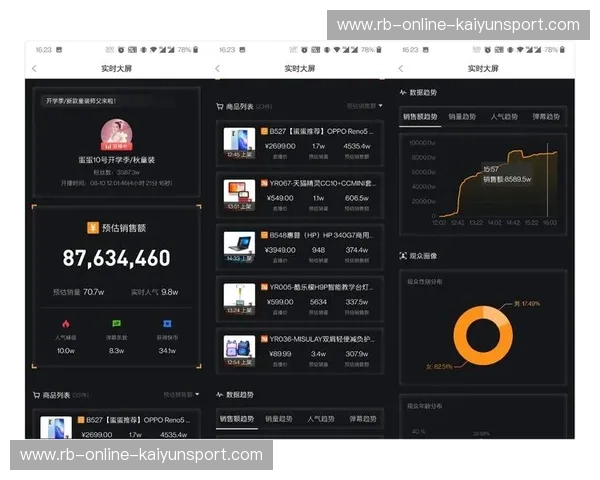Select the 人气趋势 tab in the right screen
Screen dimensions: 600x480
(504, 117)
